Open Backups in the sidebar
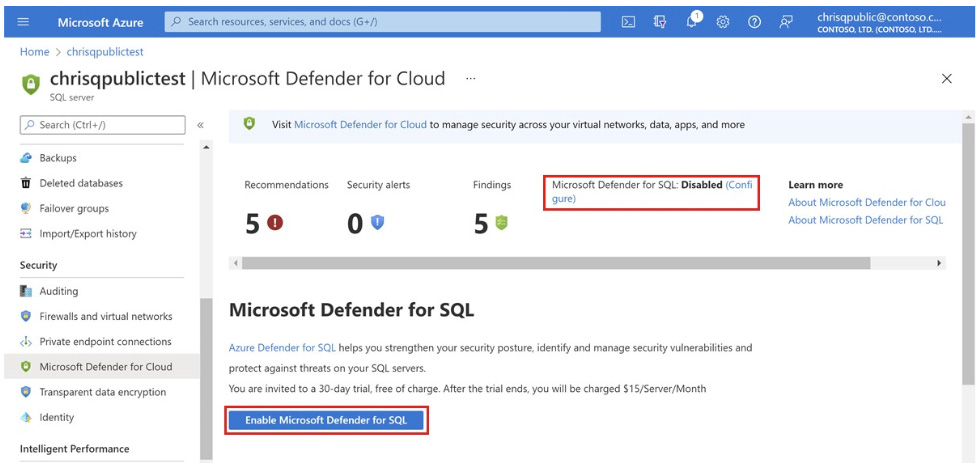The width and height of the screenshot is (980, 472). coord(58,158)
